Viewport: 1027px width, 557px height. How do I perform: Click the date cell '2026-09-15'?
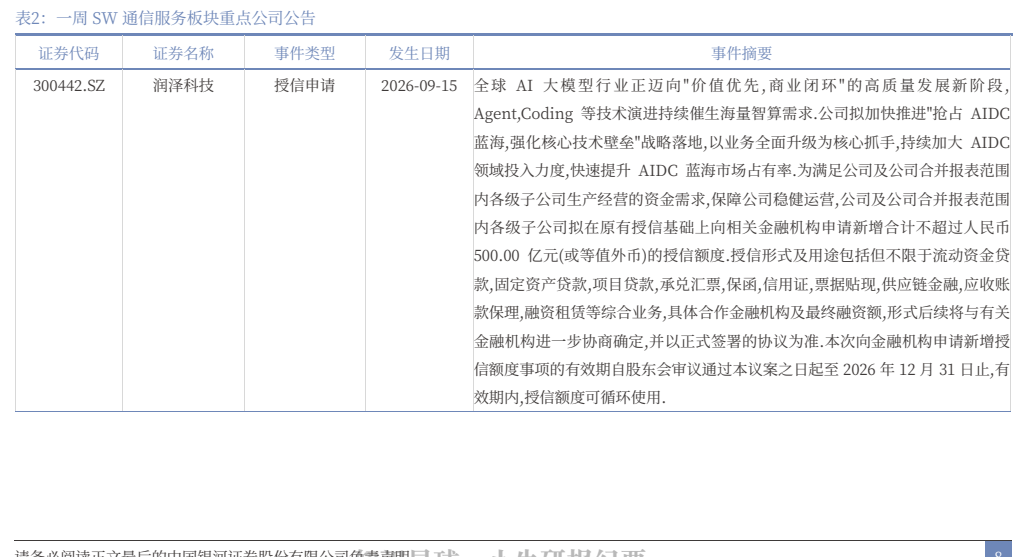[419, 86]
